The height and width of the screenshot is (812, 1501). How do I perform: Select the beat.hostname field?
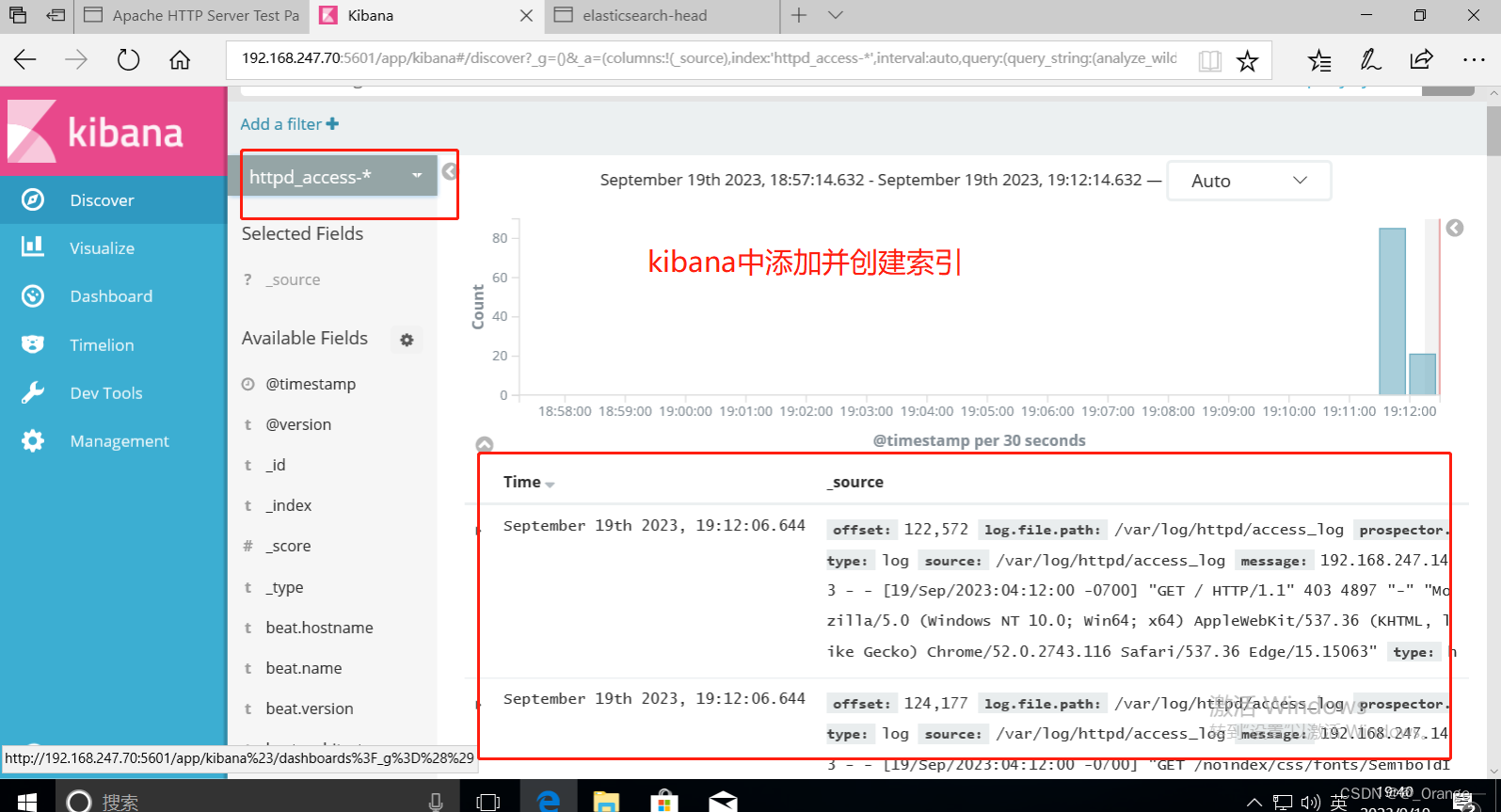[x=319, y=628]
